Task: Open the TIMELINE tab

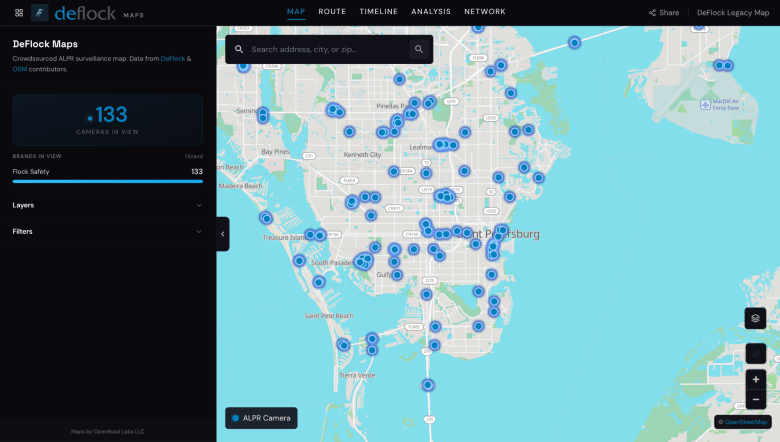Action: 379,11
